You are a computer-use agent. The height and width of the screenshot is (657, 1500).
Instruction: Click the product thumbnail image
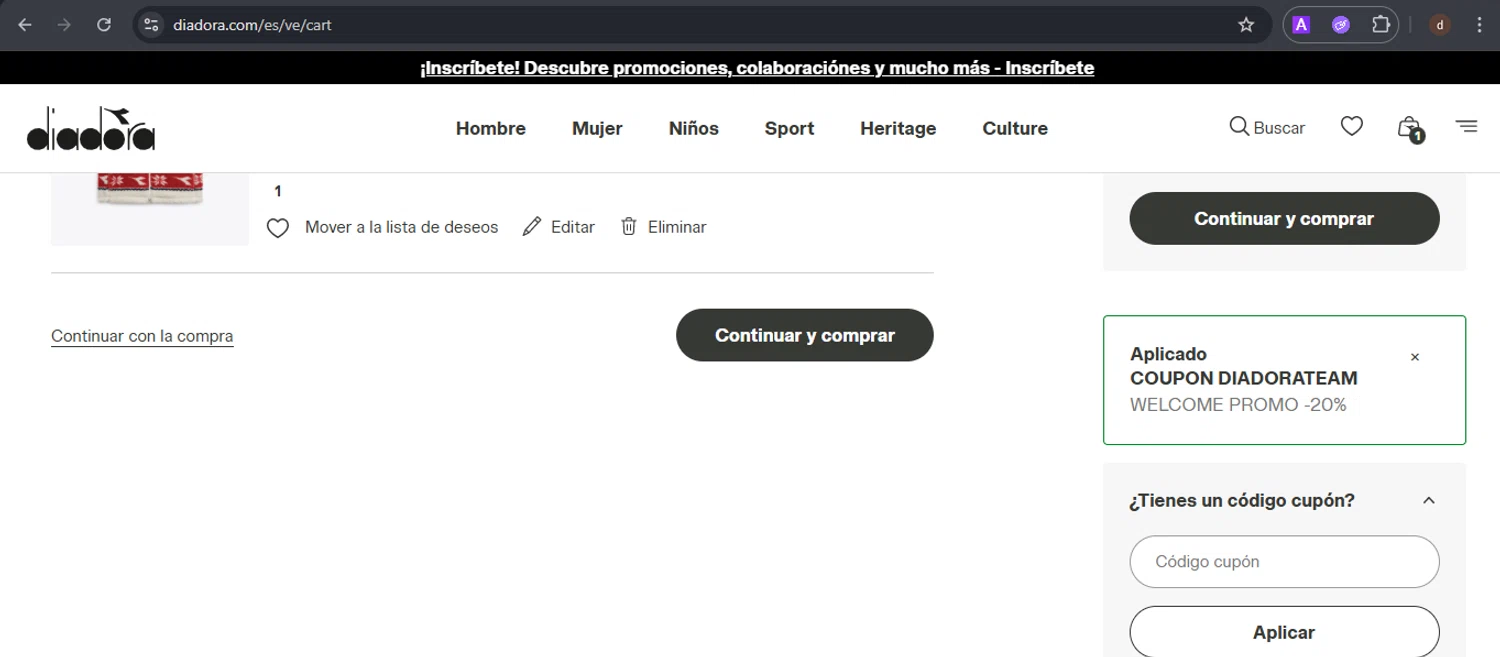click(x=150, y=209)
